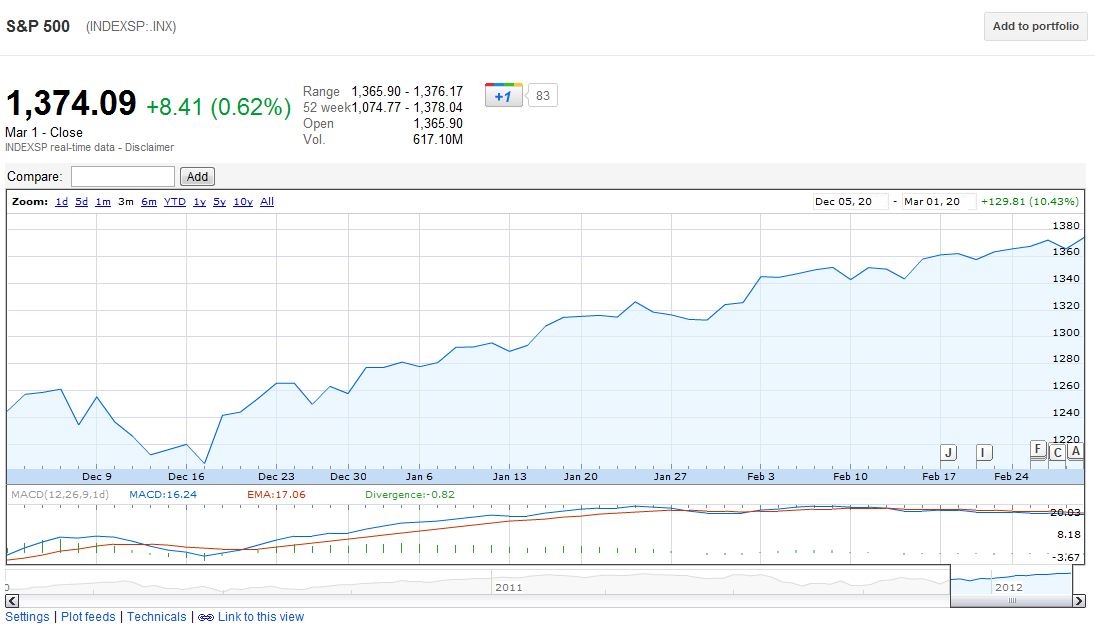Click the Google +1 button
This screenshot has width=1095, height=629.
point(504,96)
